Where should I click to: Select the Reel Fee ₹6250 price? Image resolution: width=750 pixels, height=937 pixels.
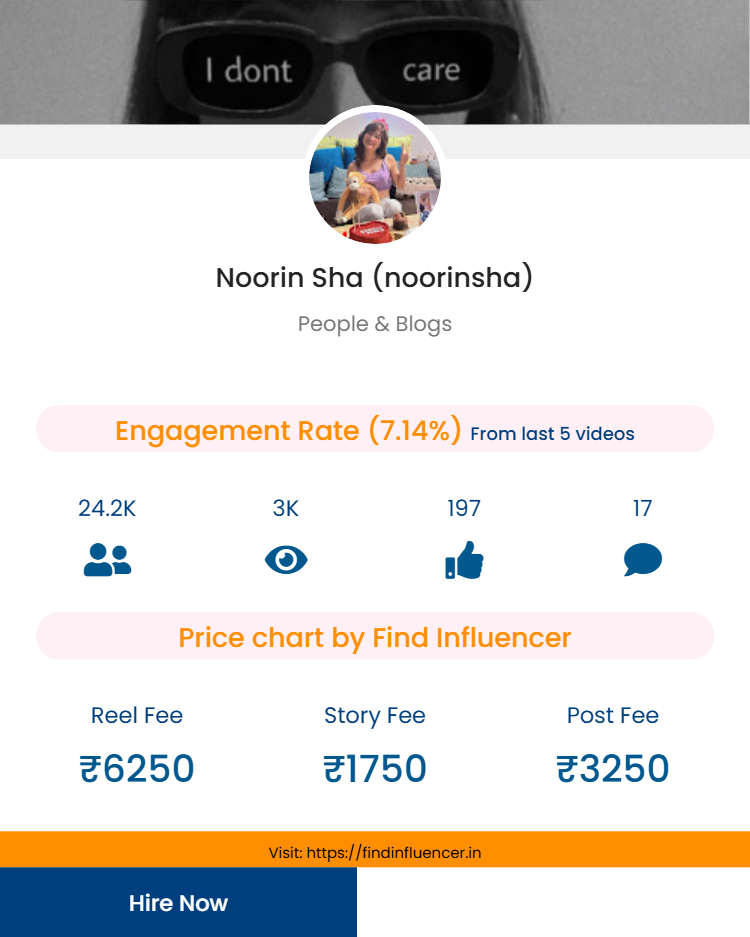(x=137, y=768)
